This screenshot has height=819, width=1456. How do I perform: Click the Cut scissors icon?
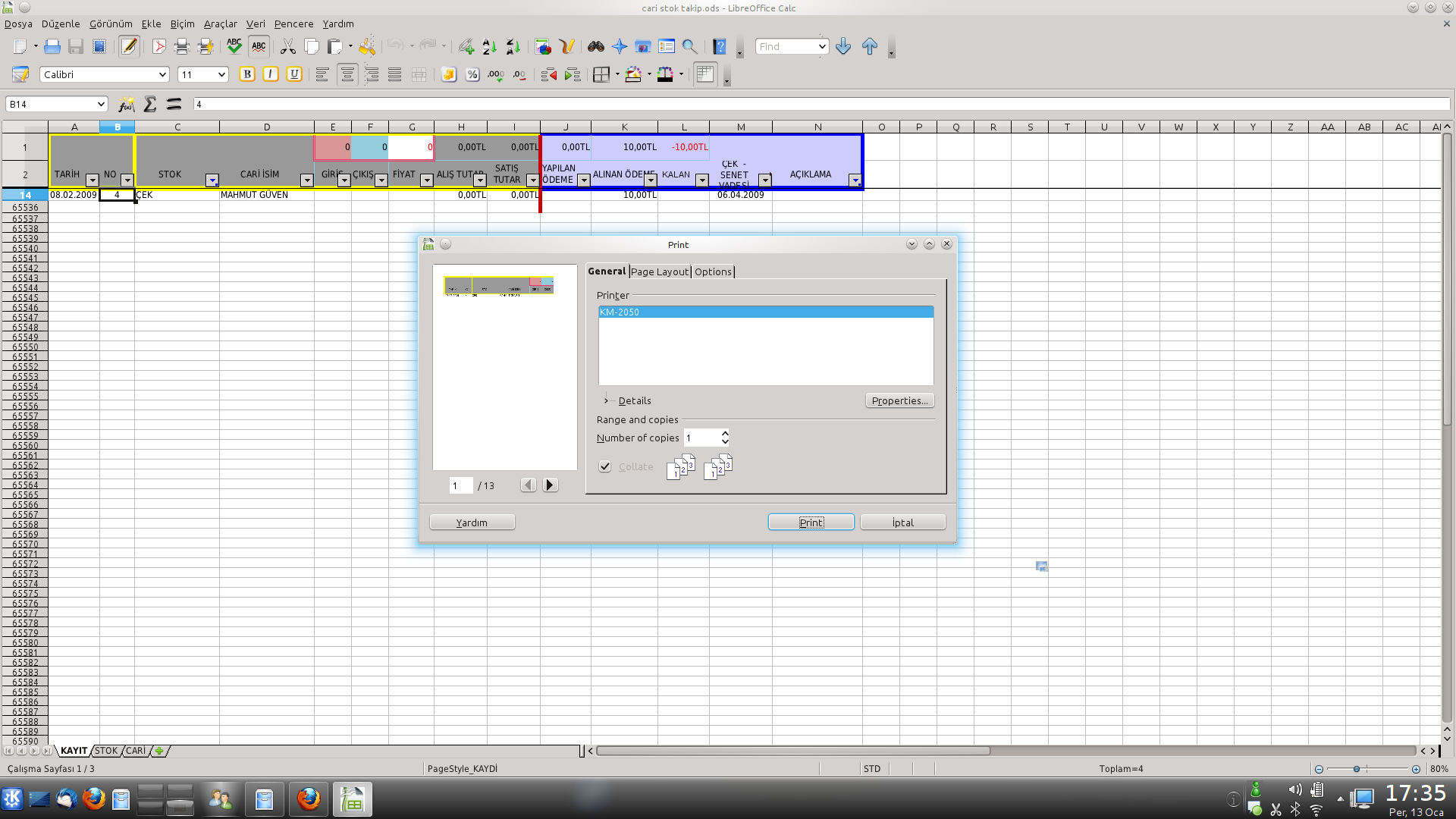tap(288, 47)
